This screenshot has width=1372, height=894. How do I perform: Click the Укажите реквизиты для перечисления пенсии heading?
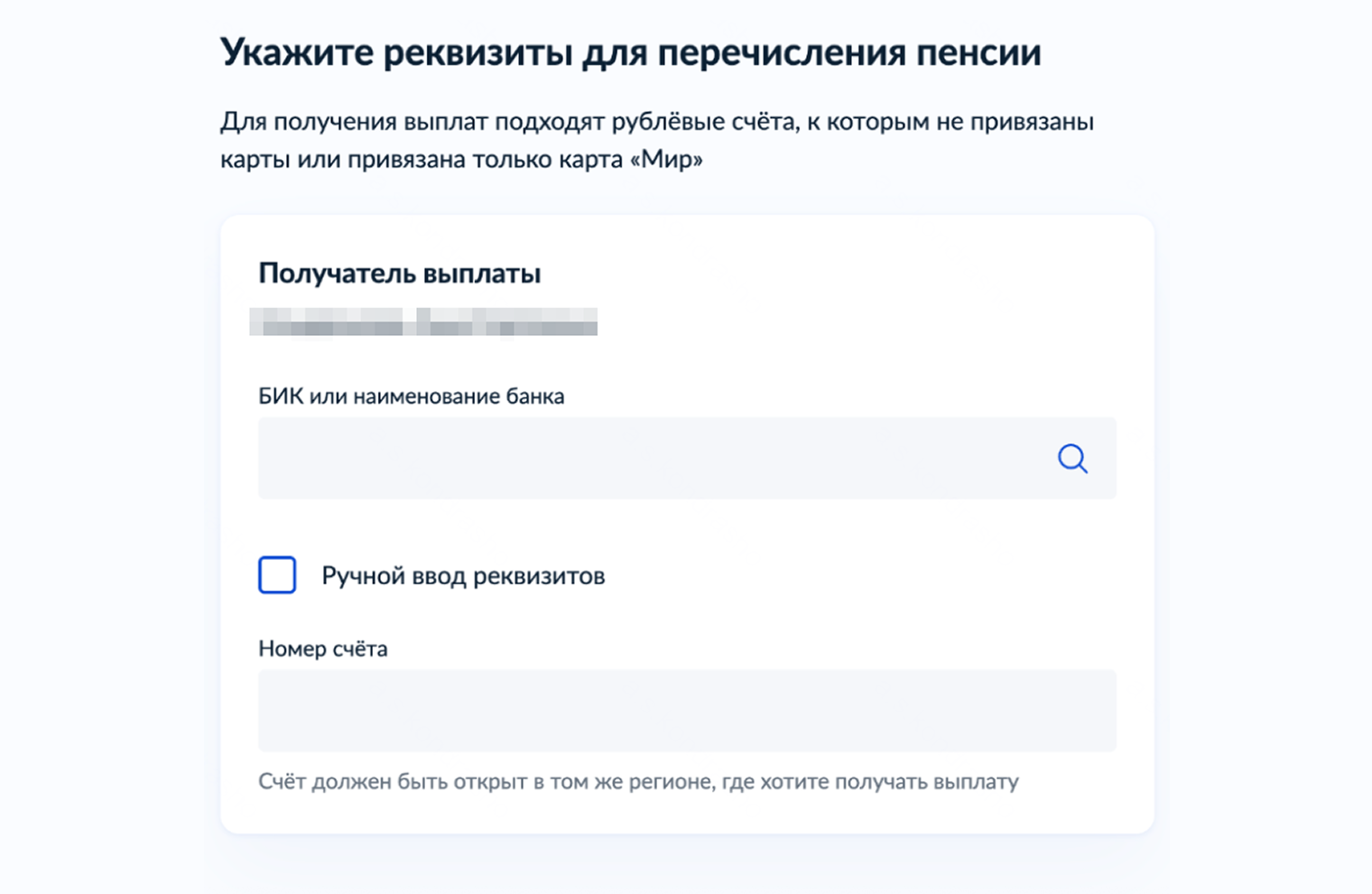630,52
